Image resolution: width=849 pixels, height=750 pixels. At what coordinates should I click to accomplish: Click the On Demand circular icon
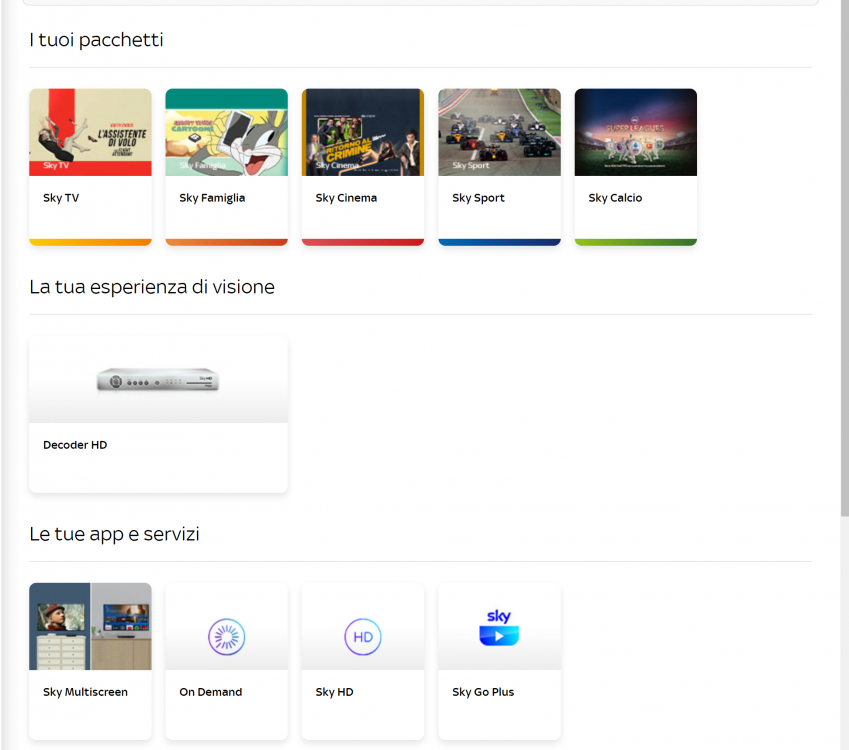click(226, 637)
